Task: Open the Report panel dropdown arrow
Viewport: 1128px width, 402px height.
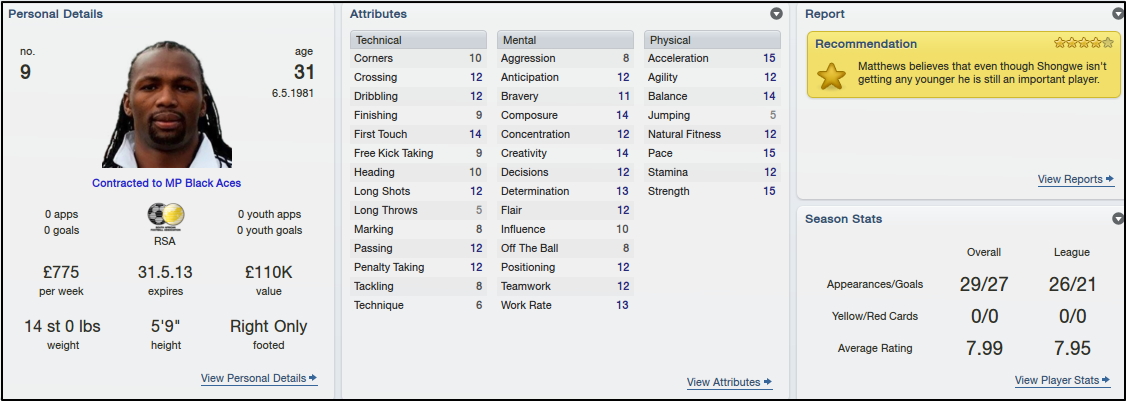Action: [1118, 14]
